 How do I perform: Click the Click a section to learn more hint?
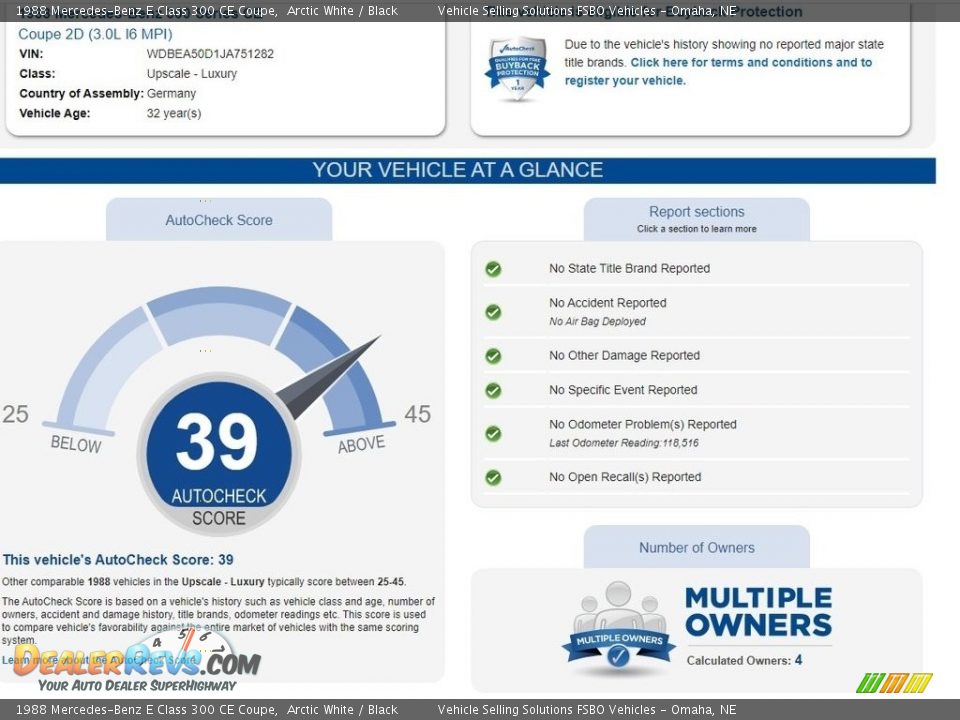697,229
